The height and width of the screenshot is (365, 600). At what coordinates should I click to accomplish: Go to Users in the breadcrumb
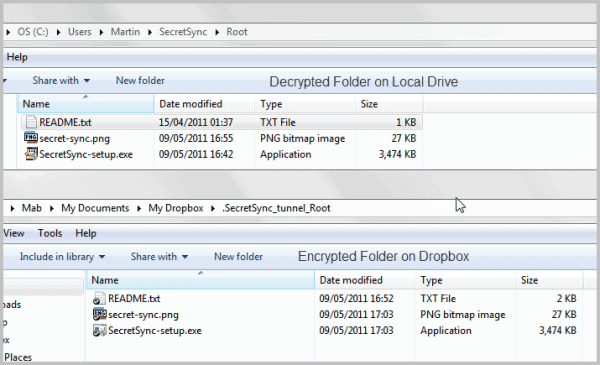click(80, 32)
